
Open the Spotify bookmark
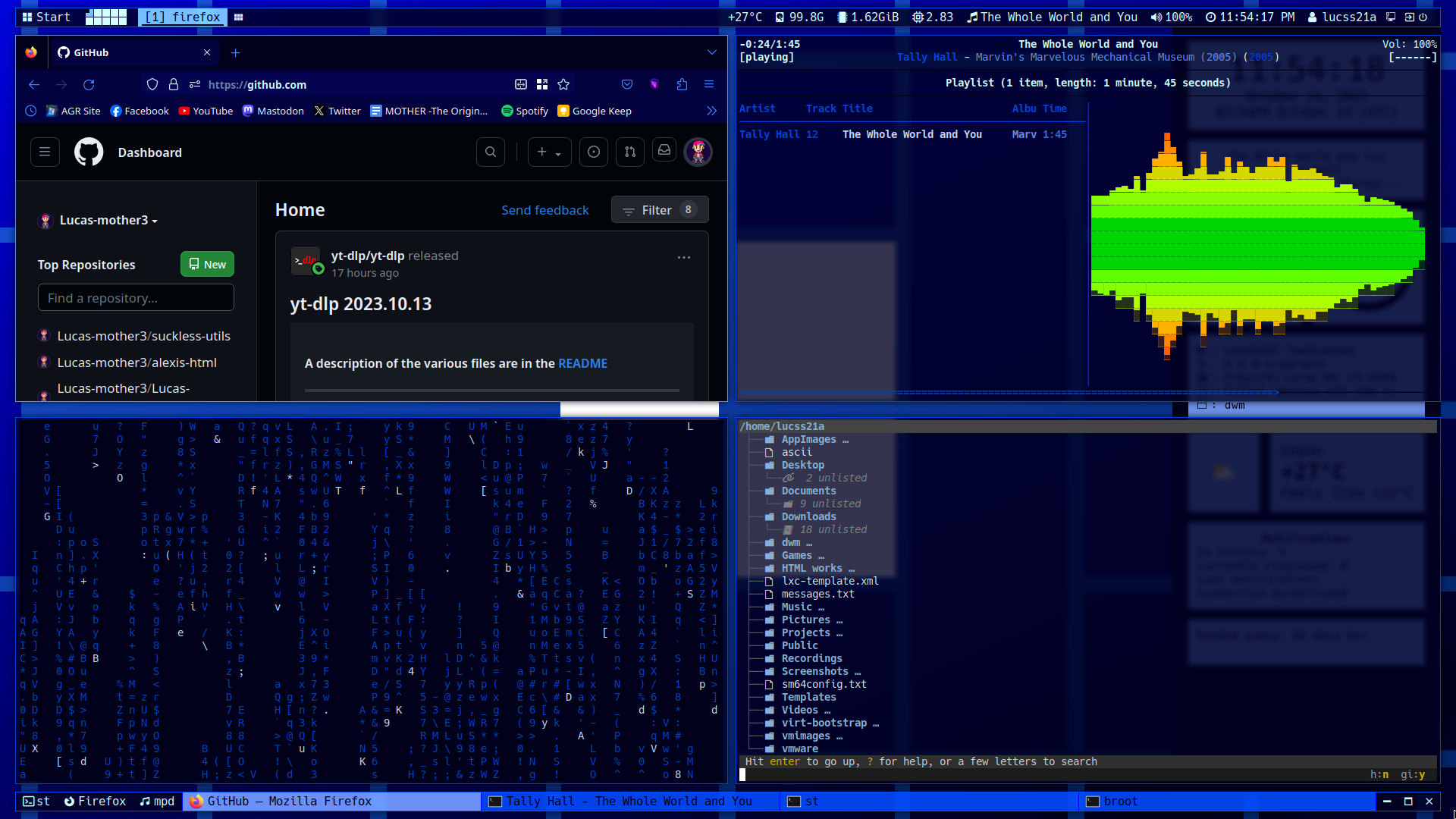tap(525, 111)
